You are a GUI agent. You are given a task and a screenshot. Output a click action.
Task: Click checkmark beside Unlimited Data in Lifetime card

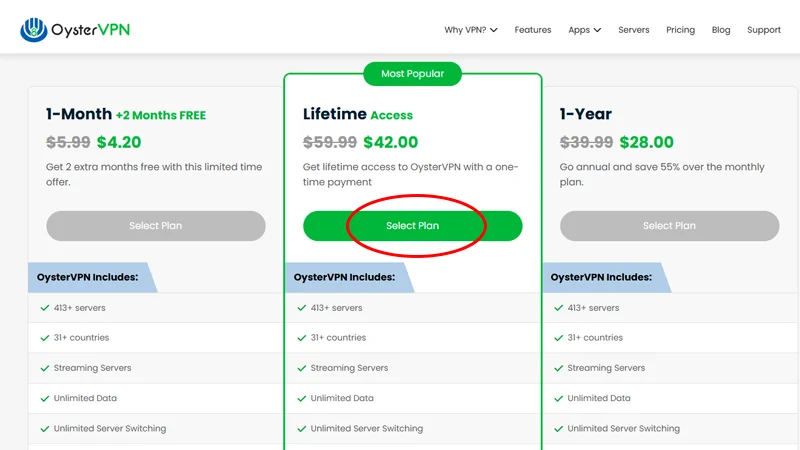[x=302, y=398]
